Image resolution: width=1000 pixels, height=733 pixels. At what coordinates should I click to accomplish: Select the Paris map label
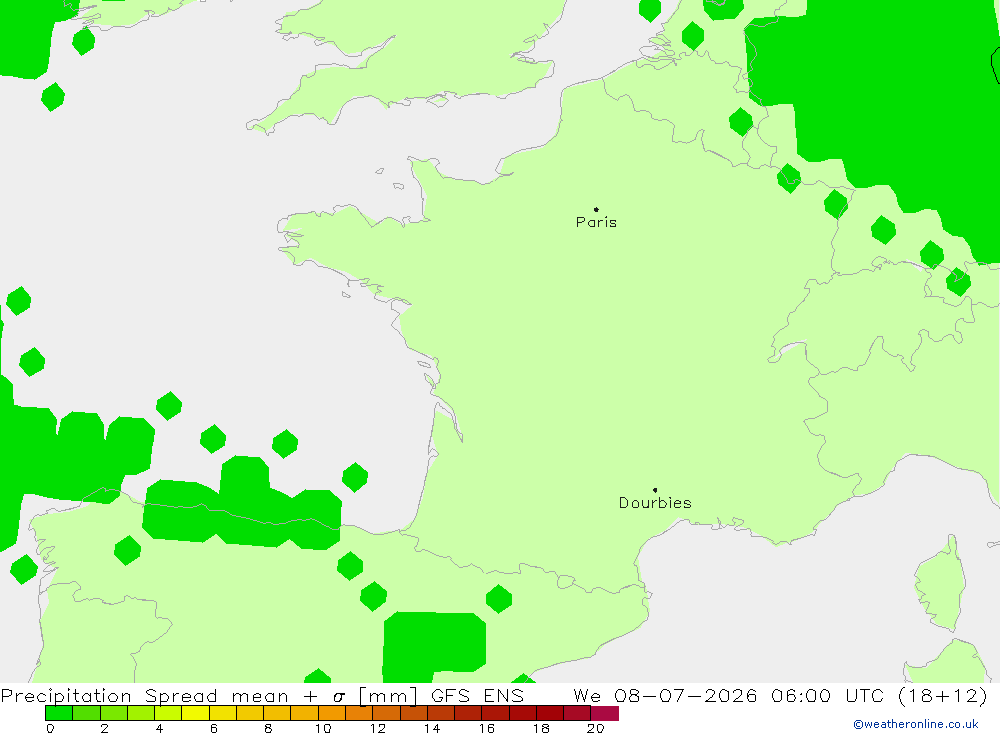point(596,222)
